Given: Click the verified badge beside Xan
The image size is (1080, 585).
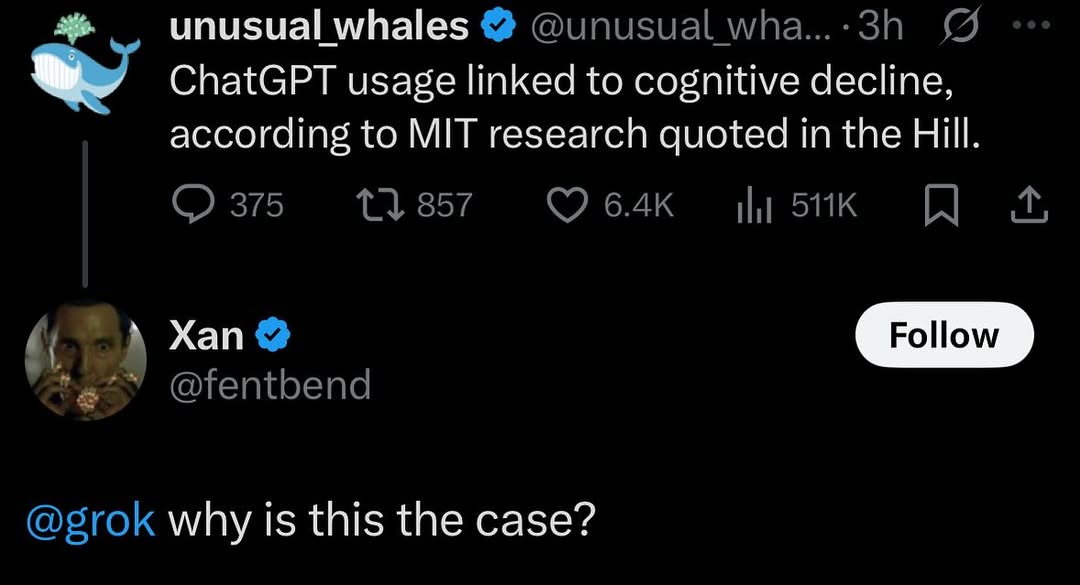Looking at the screenshot, I should tap(273, 336).
